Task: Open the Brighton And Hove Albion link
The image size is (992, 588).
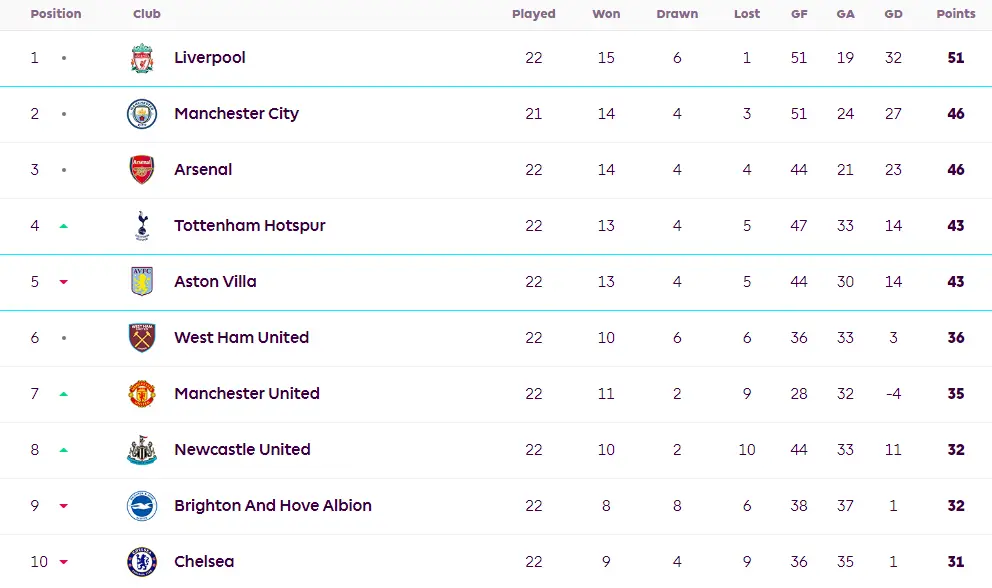Action: click(273, 505)
